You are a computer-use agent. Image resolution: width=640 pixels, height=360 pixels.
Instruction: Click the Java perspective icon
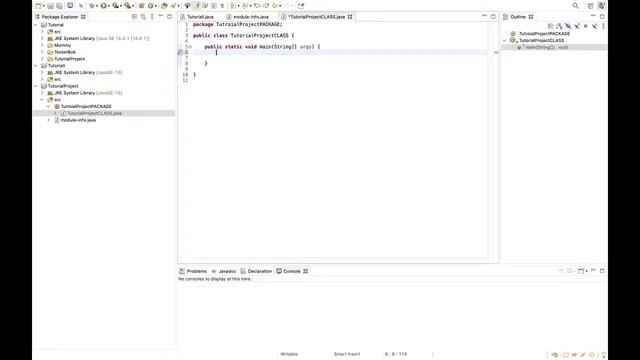pyautogui.click(x=602, y=6)
